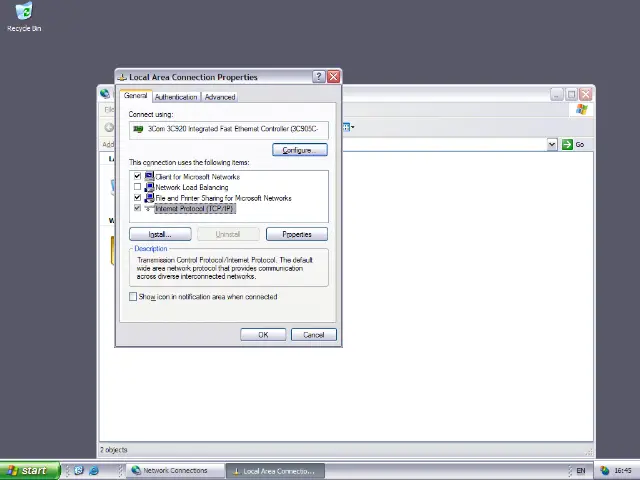This screenshot has width=640, height=480.
Task: Open the Recycle Bin desktop icon
Action: (x=24, y=17)
